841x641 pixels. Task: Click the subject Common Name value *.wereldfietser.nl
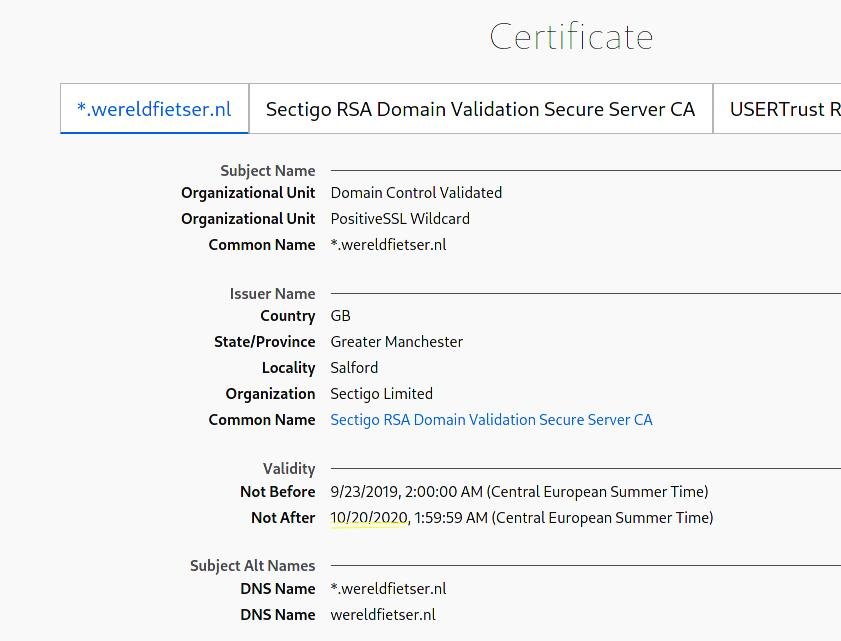[x=388, y=245]
